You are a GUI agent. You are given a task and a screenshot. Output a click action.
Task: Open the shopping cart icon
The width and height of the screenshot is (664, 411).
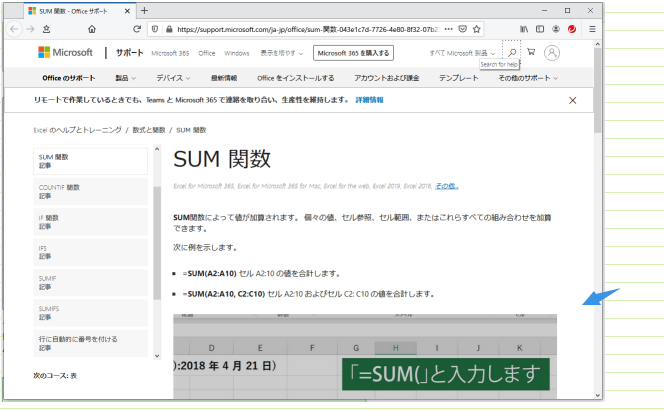coord(531,52)
